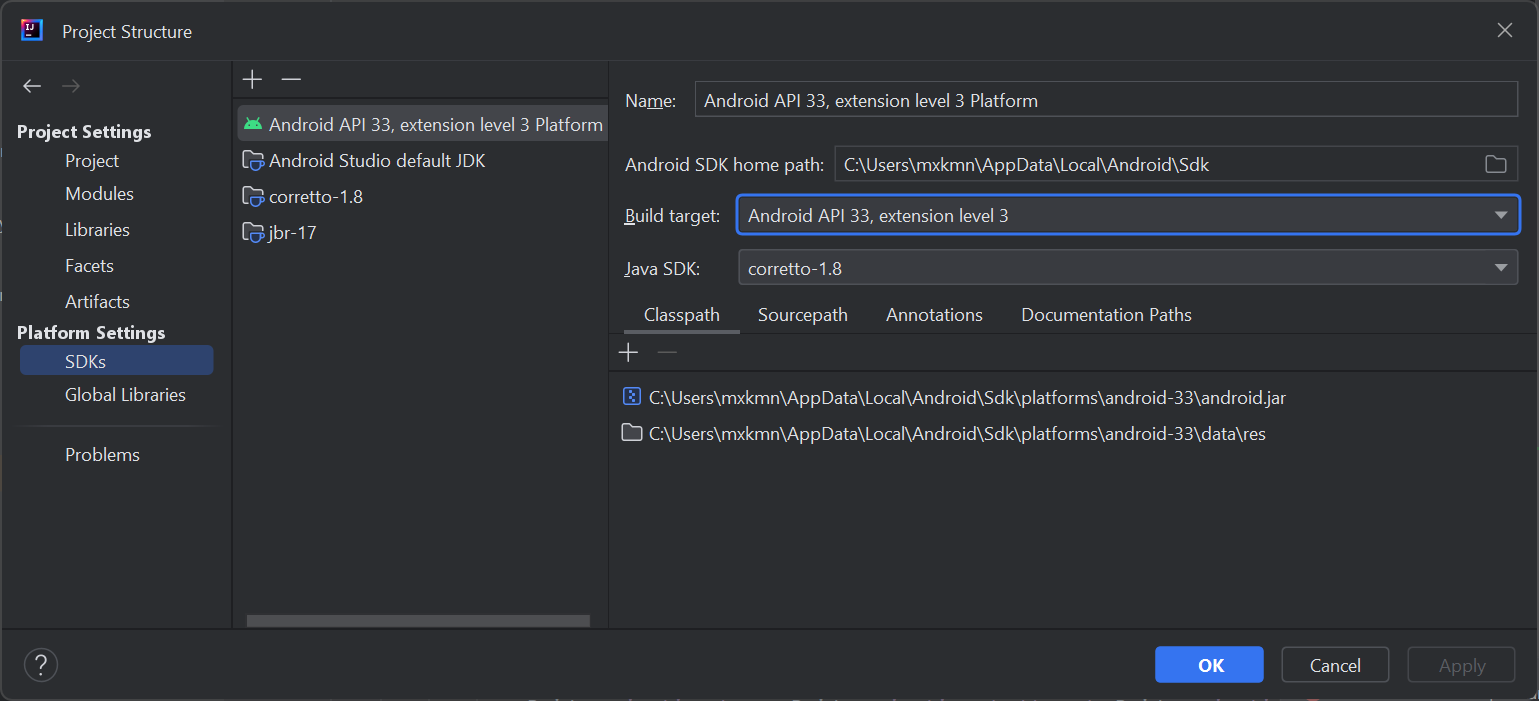
Task: Click the SDK list horizontal scrollbar
Action: [418, 621]
